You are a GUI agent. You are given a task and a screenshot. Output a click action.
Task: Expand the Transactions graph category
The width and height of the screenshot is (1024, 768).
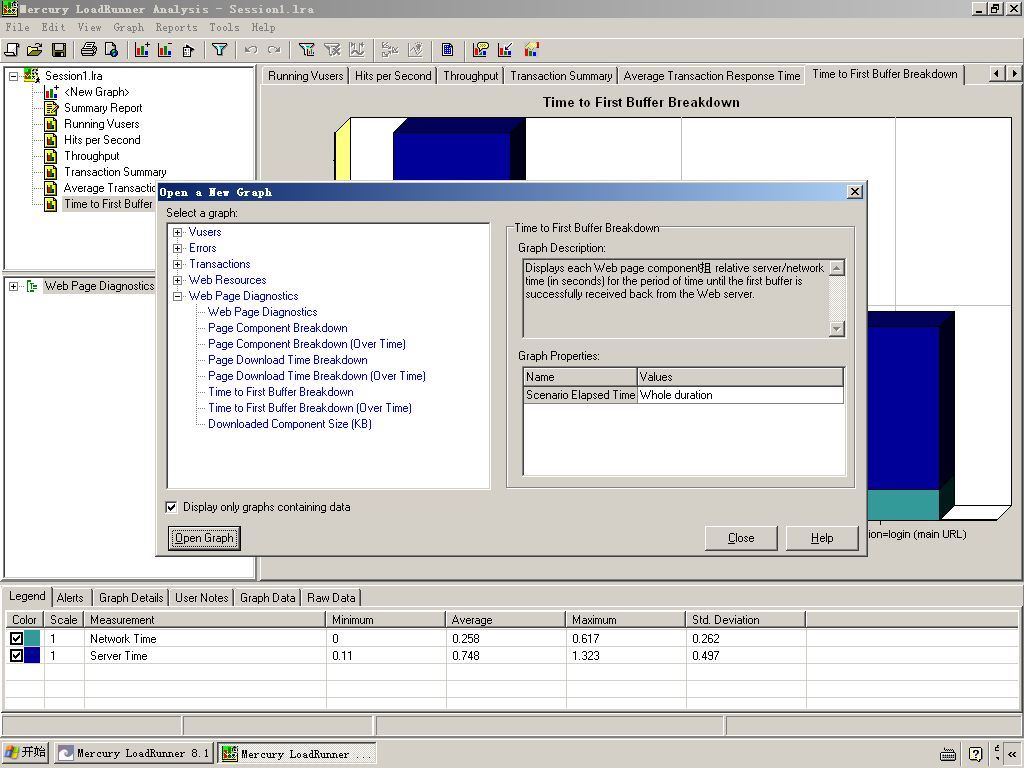click(x=177, y=264)
